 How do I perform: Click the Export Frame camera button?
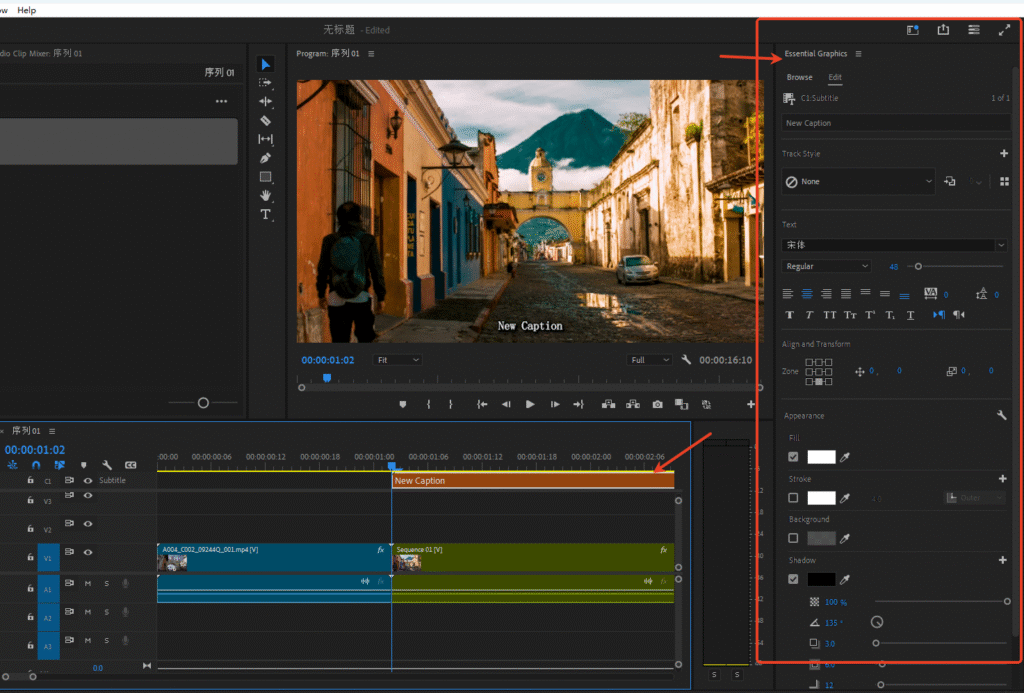(658, 405)
